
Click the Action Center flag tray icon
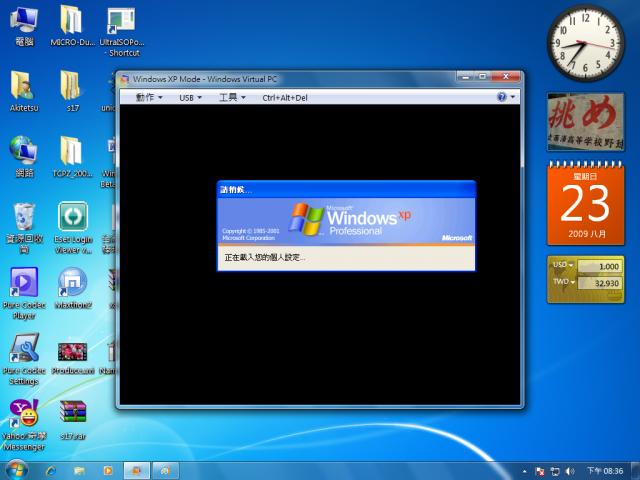click(540, 471)
